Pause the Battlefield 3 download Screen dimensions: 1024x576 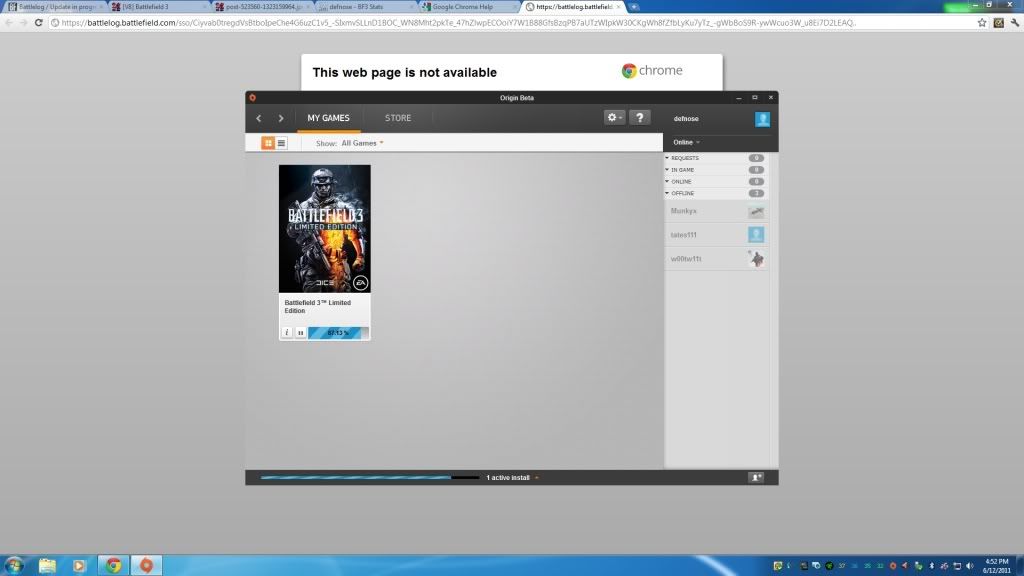coord(300,332)
